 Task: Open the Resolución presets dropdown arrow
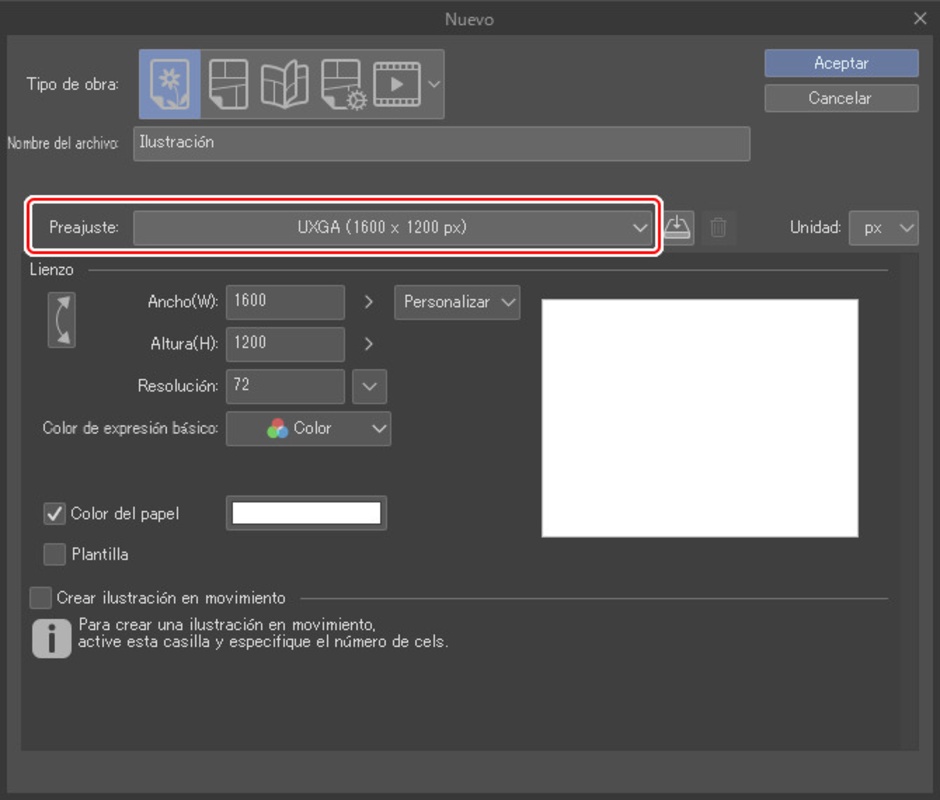(x=370, y=386)
